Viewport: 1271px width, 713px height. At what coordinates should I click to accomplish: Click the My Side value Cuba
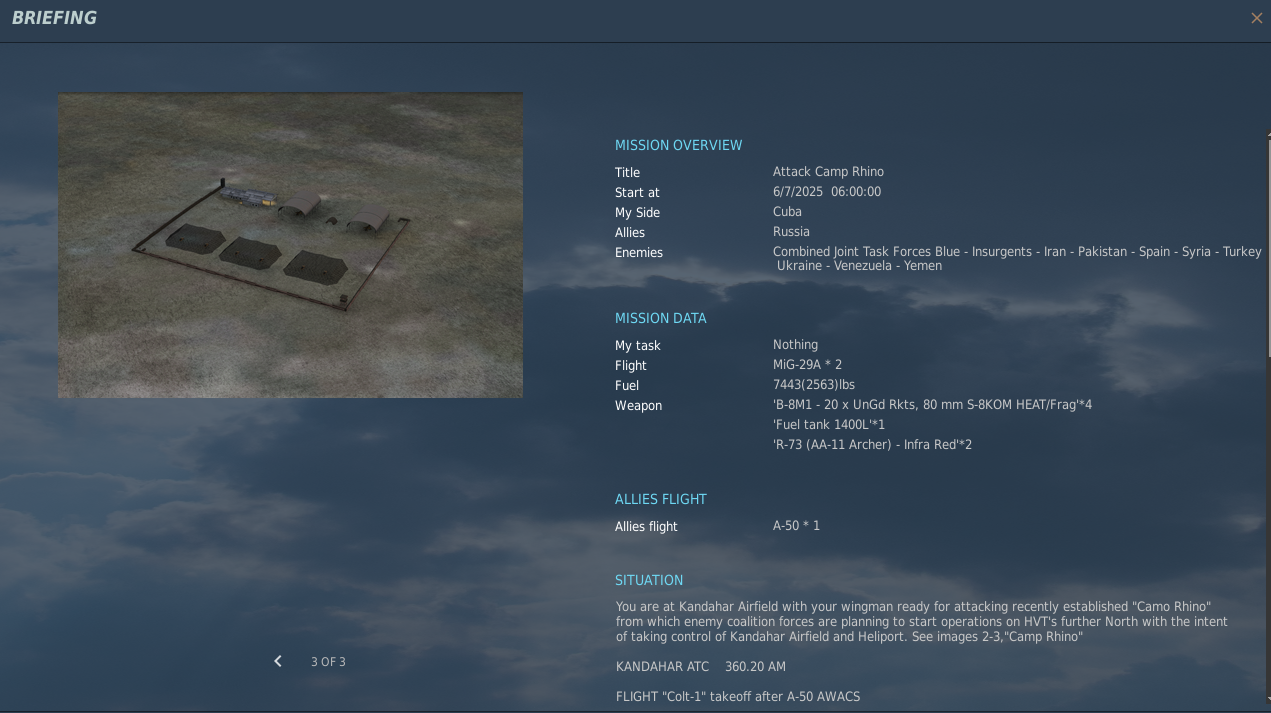point(787,212)
